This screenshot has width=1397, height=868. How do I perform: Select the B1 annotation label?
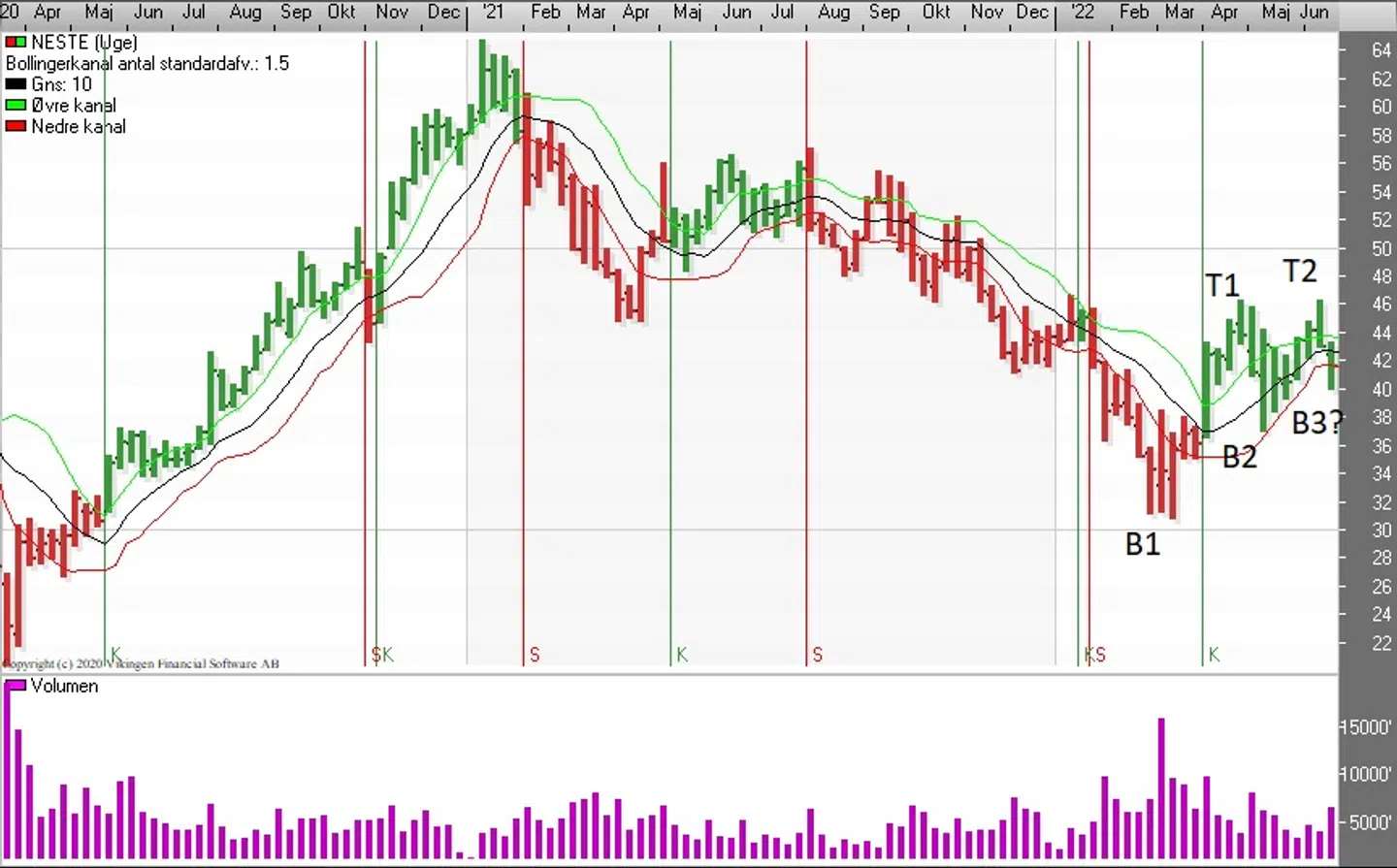click(1142, 544)
